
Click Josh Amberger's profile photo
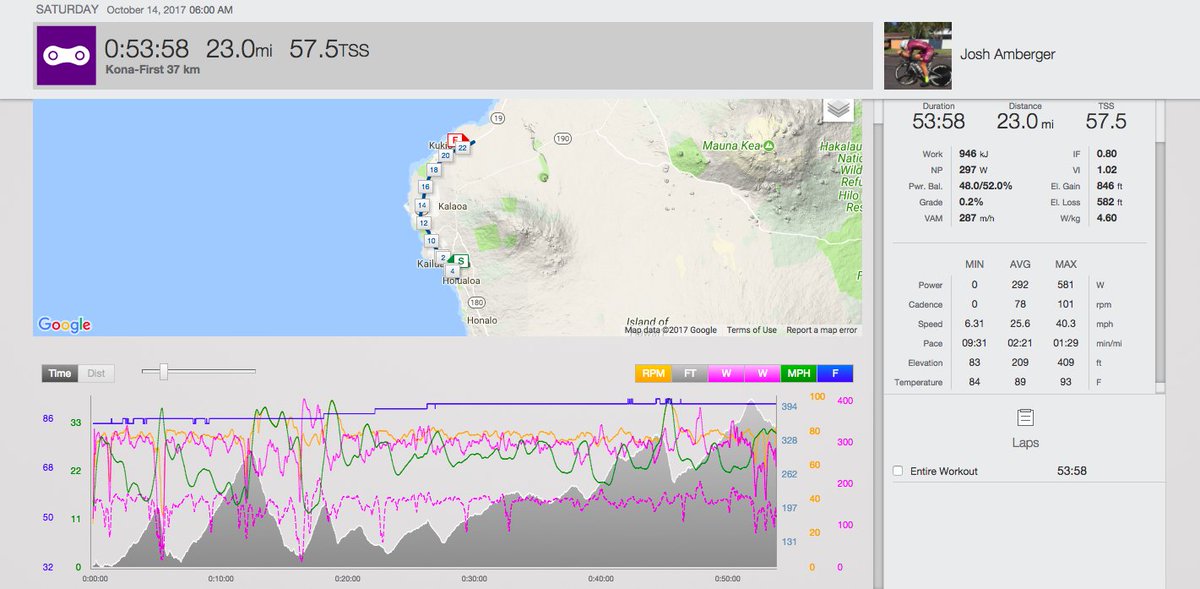[917, 55]
